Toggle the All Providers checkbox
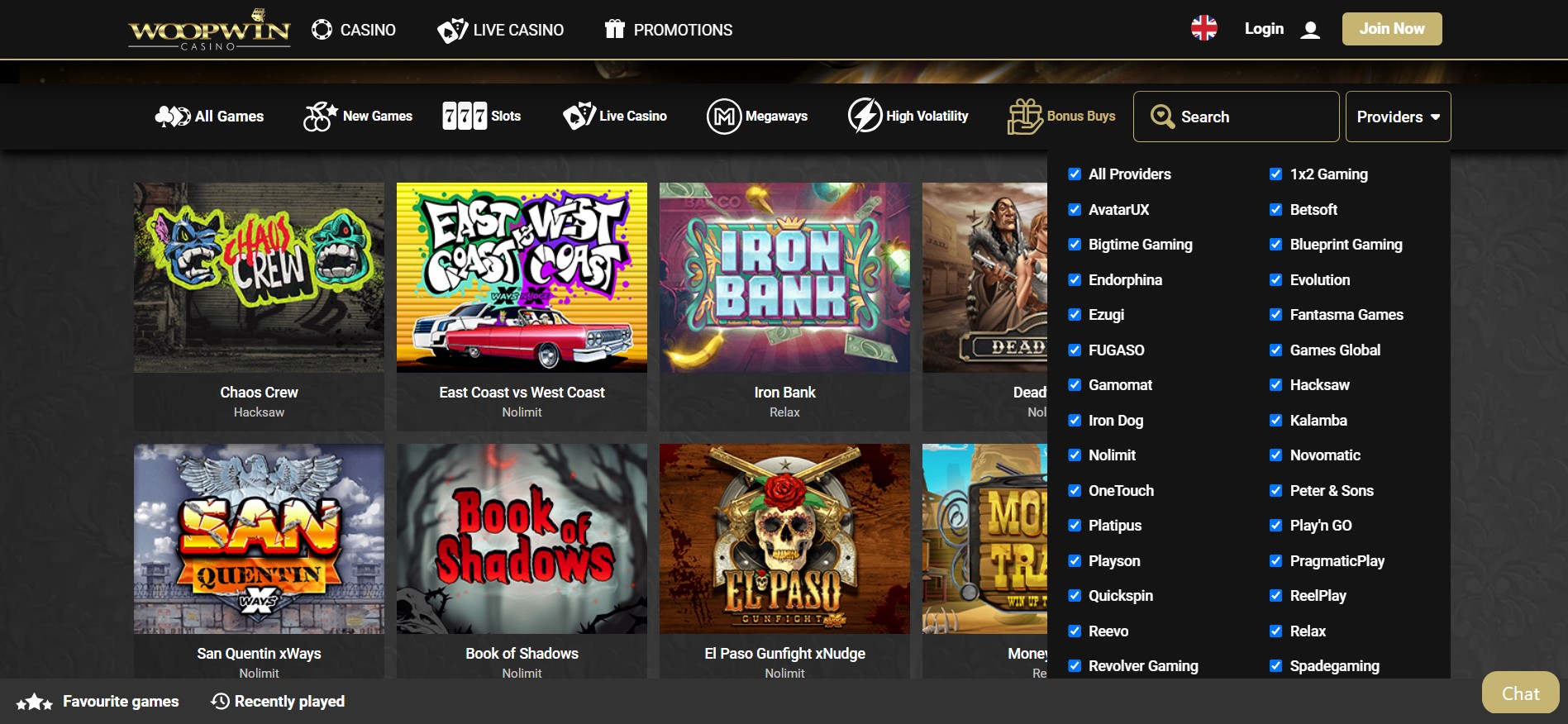Viewport: 1568px width, 724px height. click(x=1075, y=174)
